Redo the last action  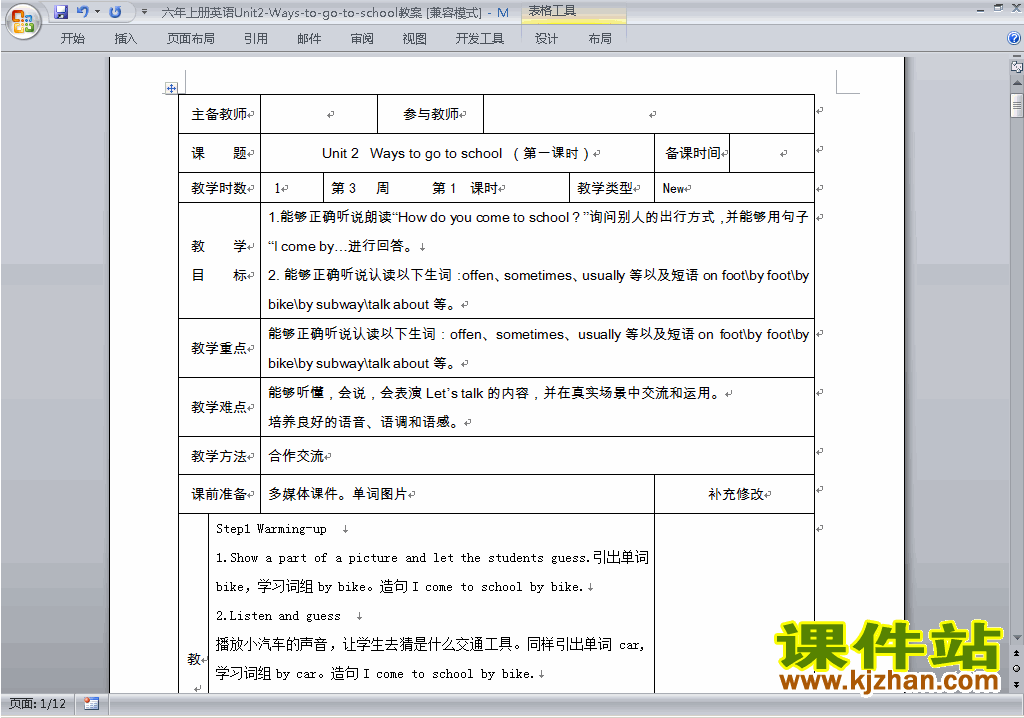pos(115,12)
